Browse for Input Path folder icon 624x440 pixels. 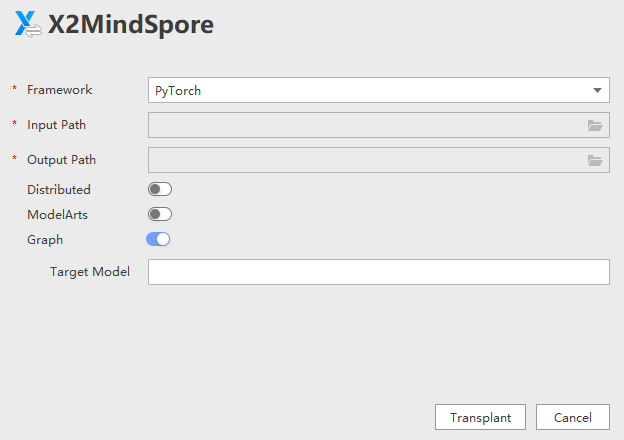(x=595, y=125)
